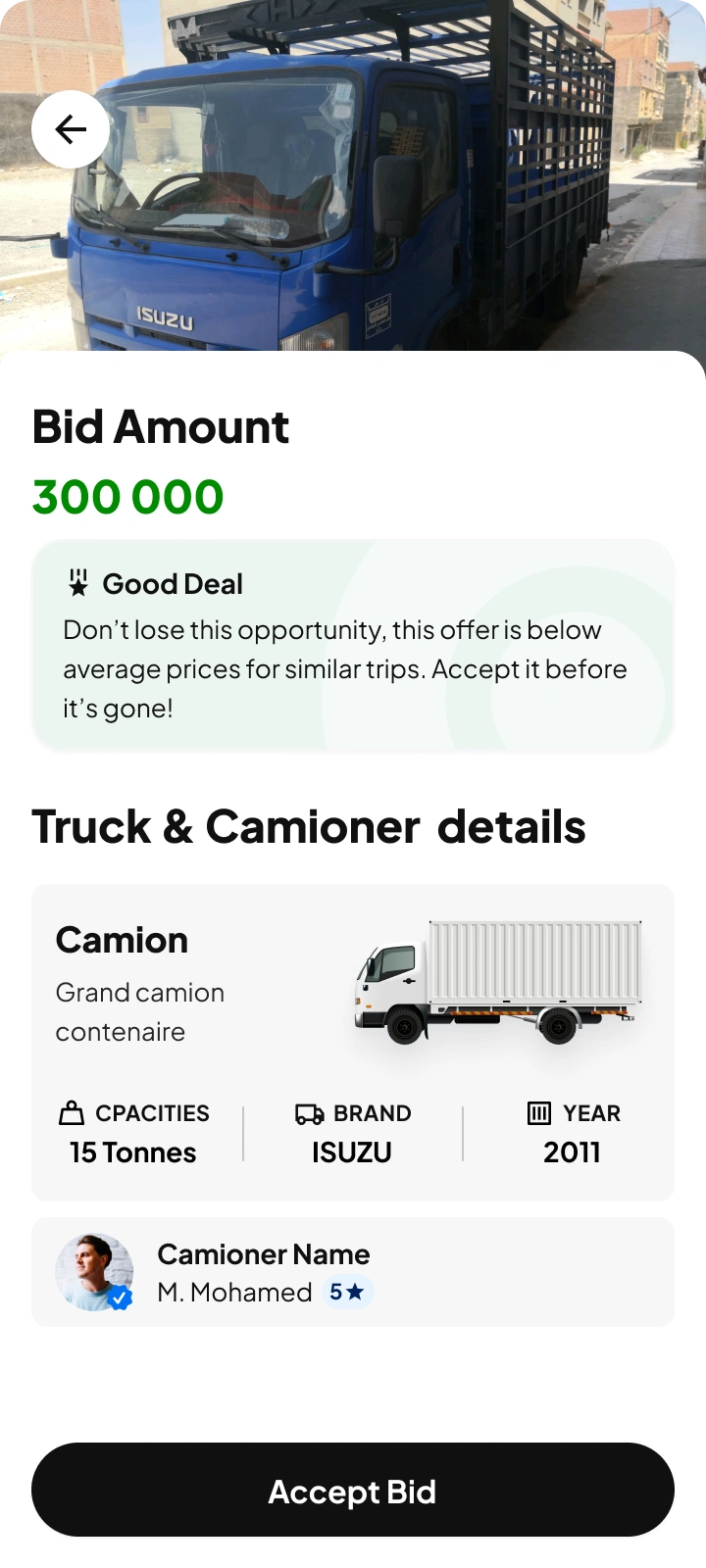The width and height of the screenshot is (706, 1568).
Task: Select the 2011 year value
Action: (x=572, y=1152)
